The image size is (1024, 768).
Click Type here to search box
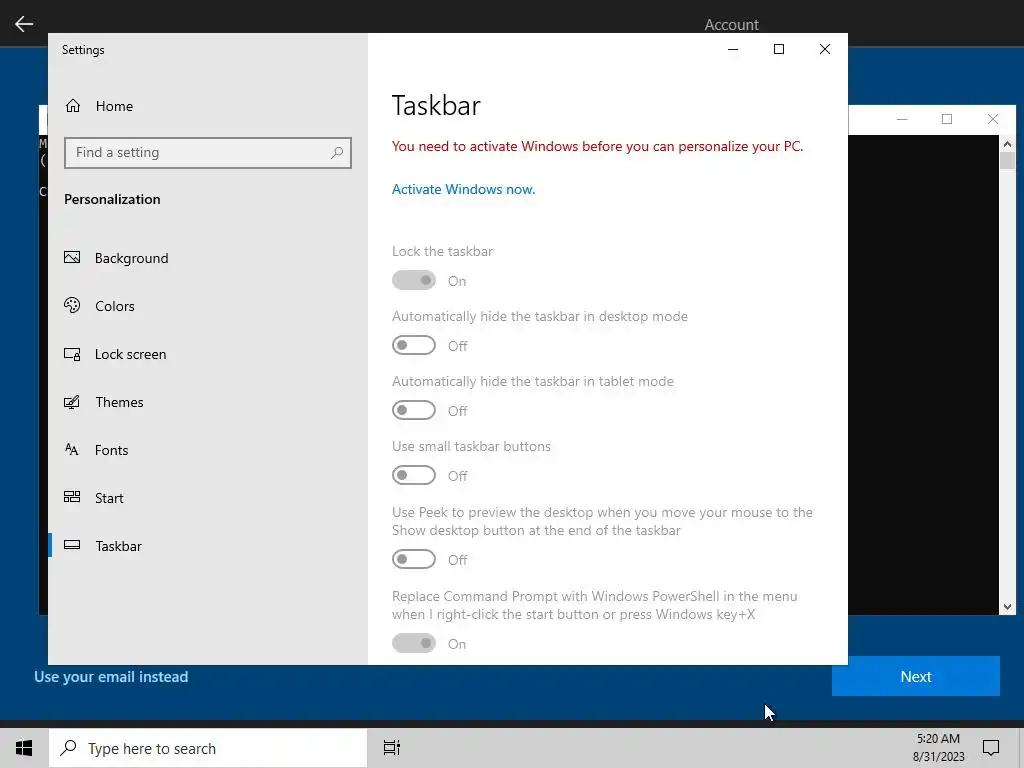pyautogui.click(x=208, y=748)
